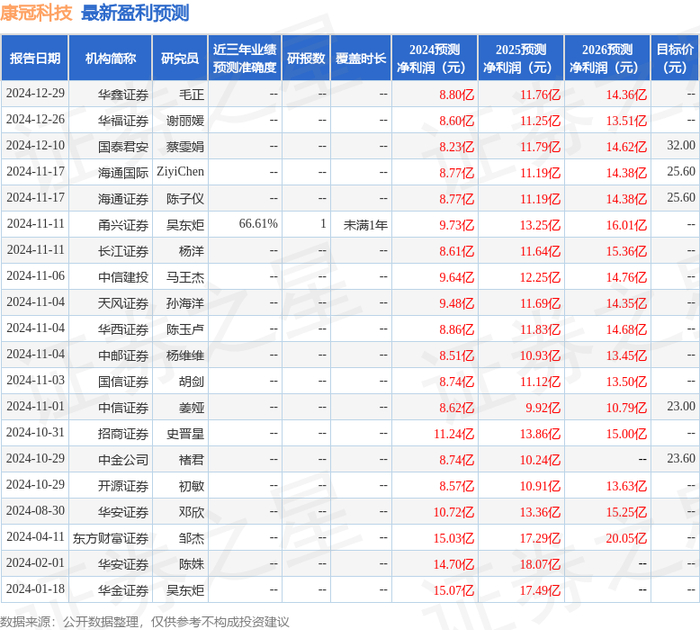This screenshot has width=700, height=630.
Task: Click 11.24亿 in the 招商证券 row
Action: [x=454, y=434]
